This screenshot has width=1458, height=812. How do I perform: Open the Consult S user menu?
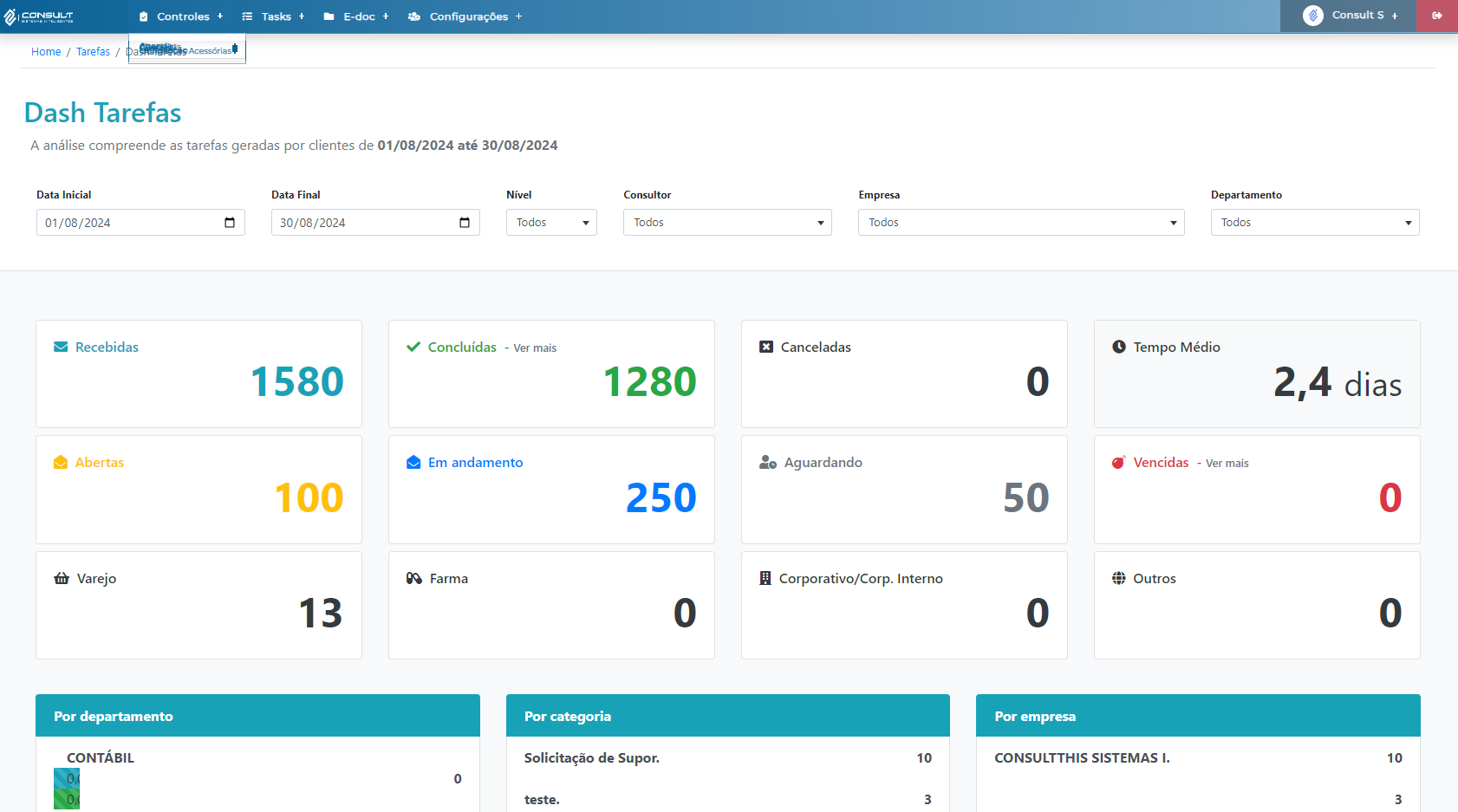pos(1348,16)
